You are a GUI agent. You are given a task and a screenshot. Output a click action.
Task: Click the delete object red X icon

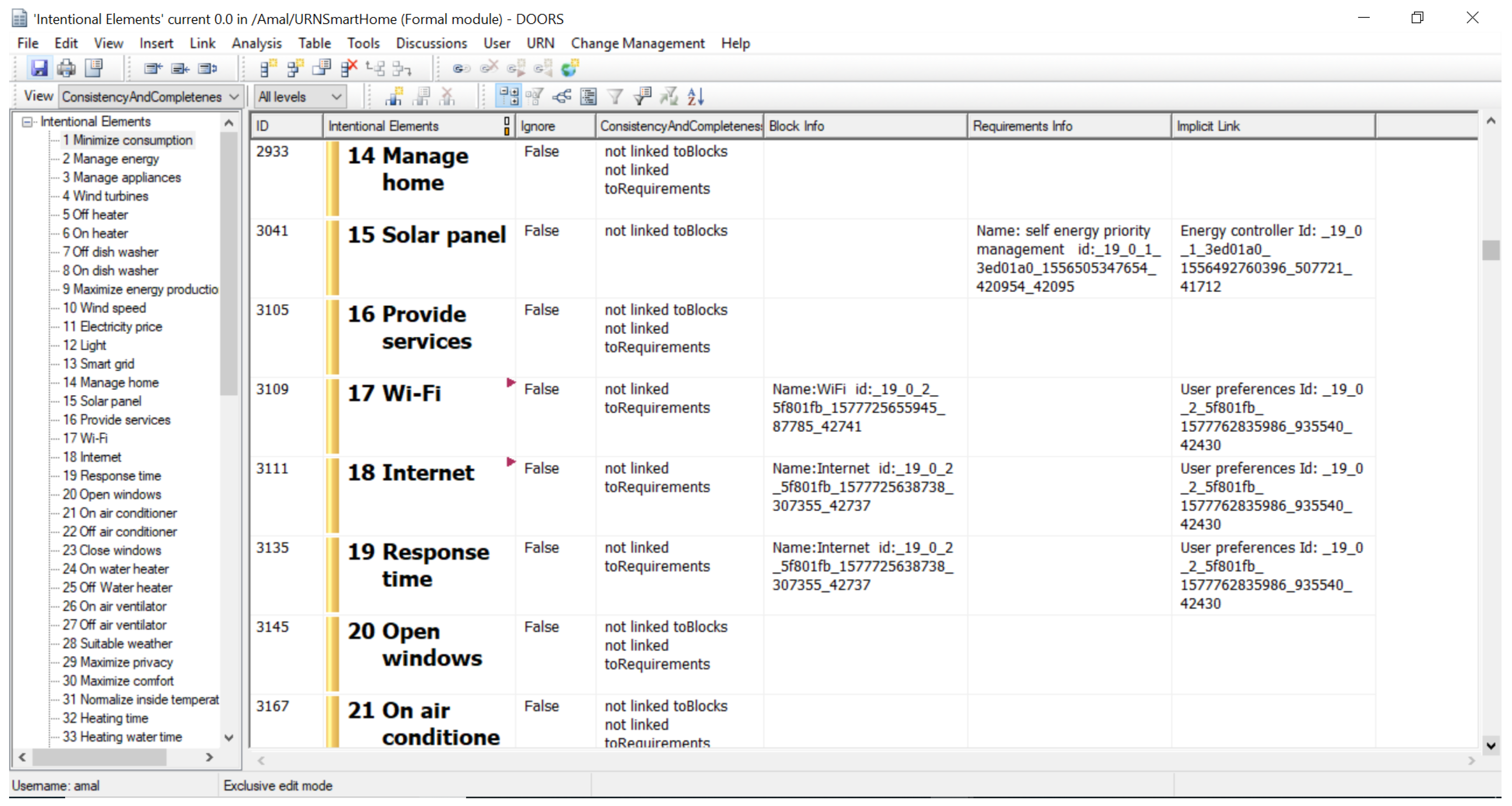coord(349,69)
